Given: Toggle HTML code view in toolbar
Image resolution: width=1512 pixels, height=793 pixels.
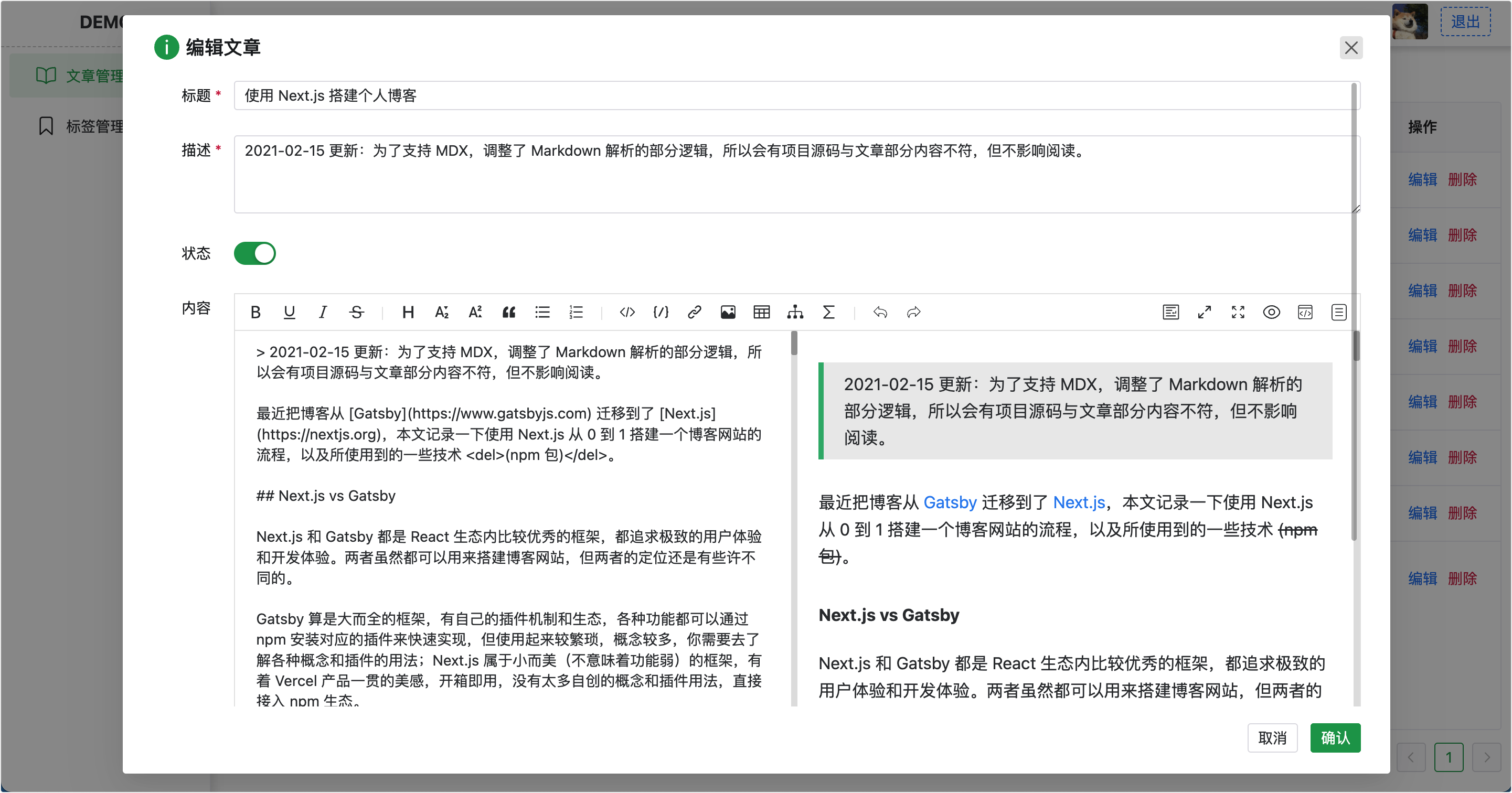Looking at the screenshot, I should point(1305,312).
